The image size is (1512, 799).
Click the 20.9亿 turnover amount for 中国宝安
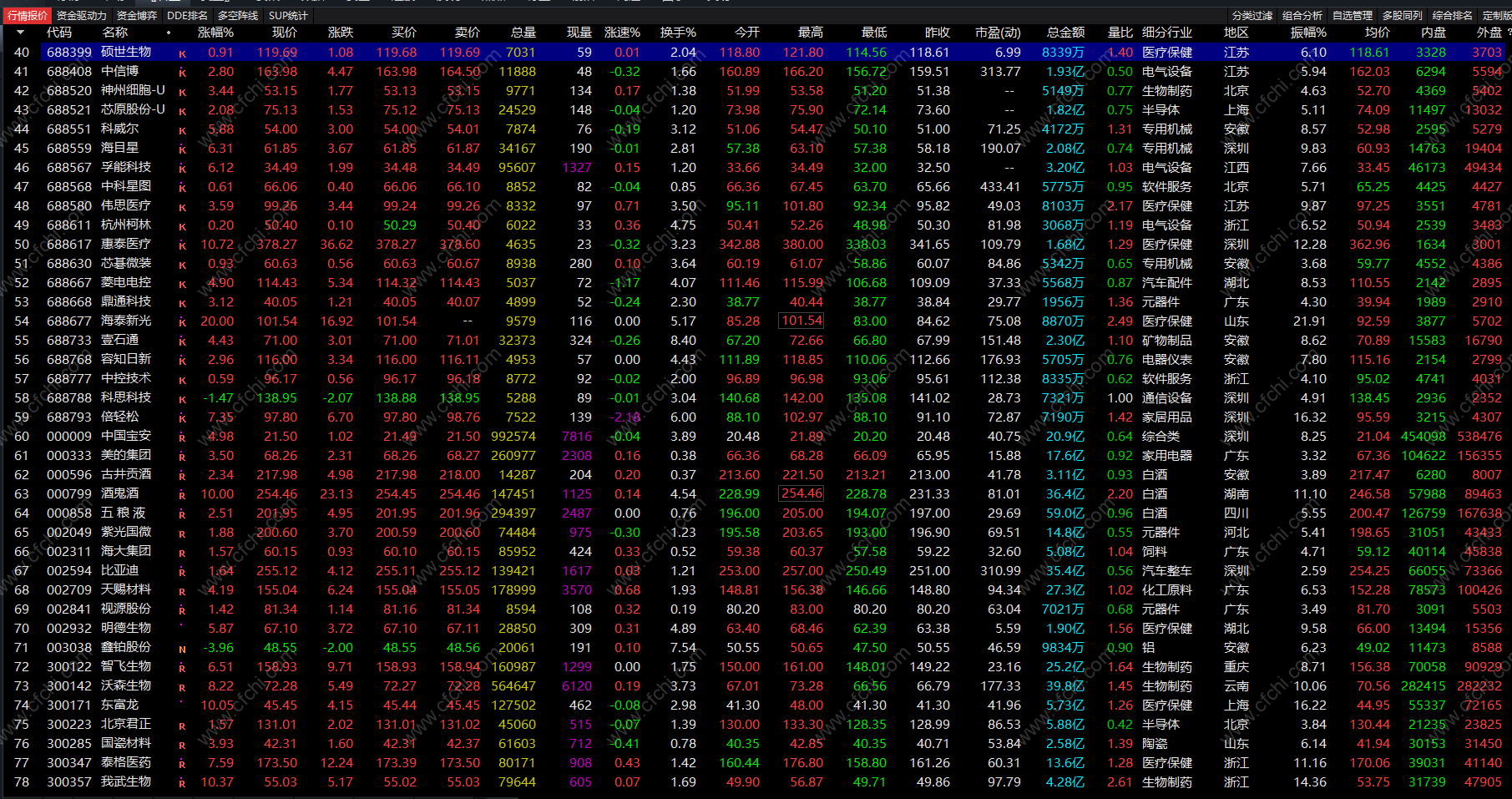[x=1065, y=436]
